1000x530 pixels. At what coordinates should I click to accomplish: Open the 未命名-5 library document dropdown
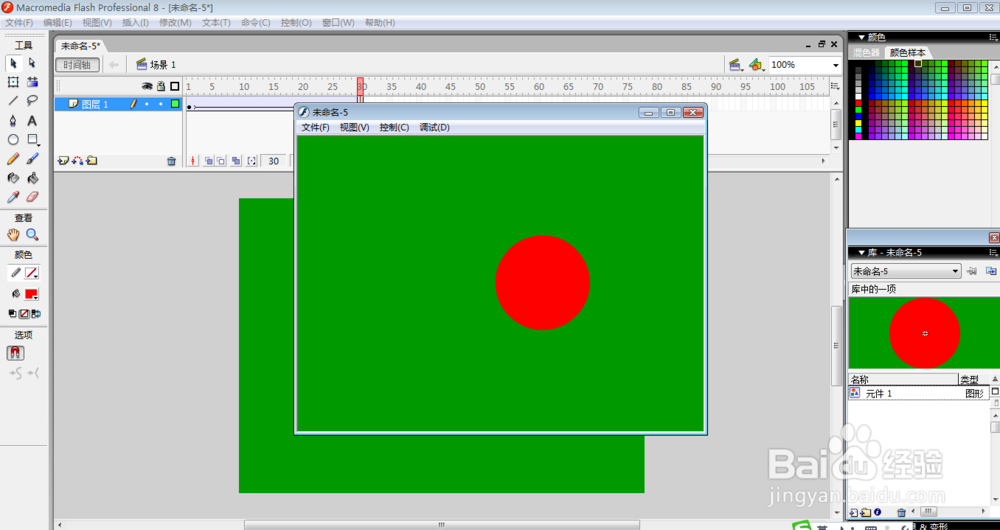[906, 271]
